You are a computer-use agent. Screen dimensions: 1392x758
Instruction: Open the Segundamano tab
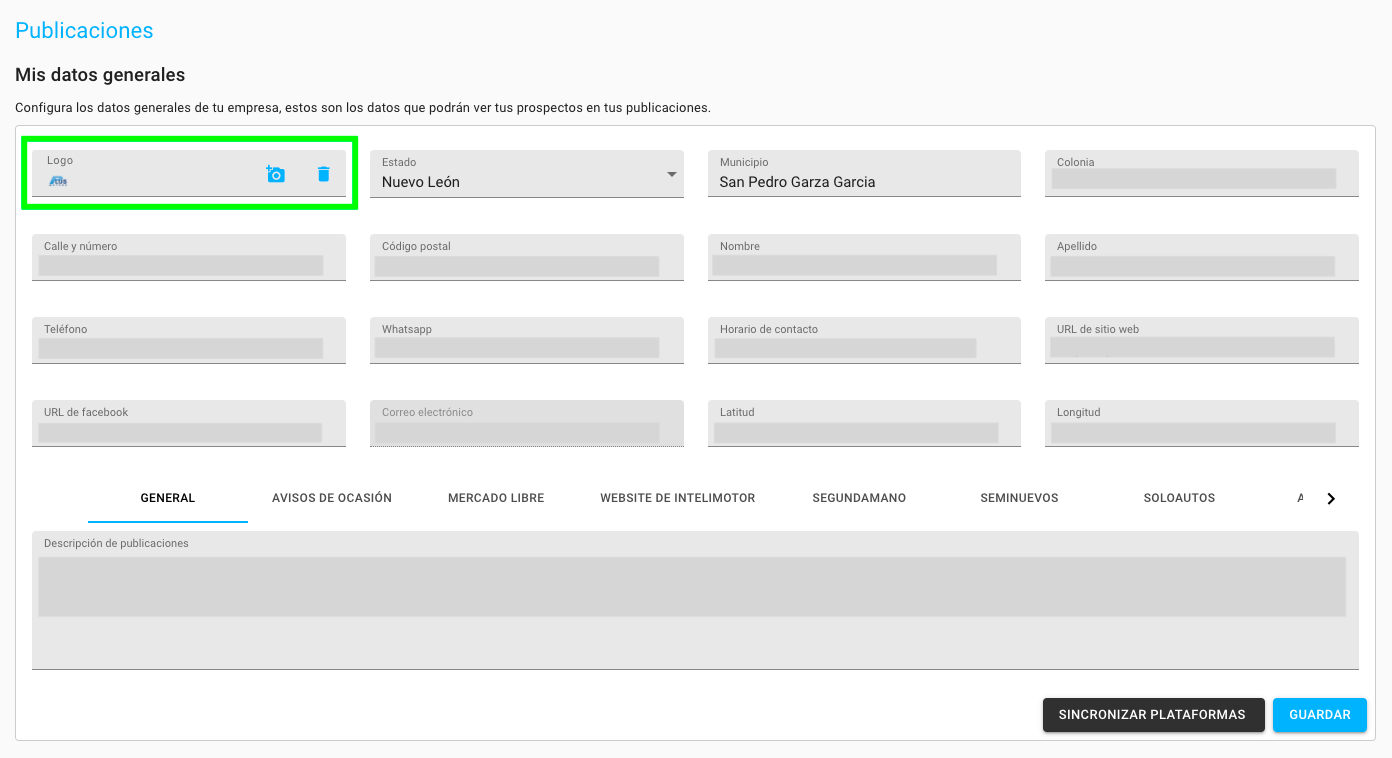(859, 498)
